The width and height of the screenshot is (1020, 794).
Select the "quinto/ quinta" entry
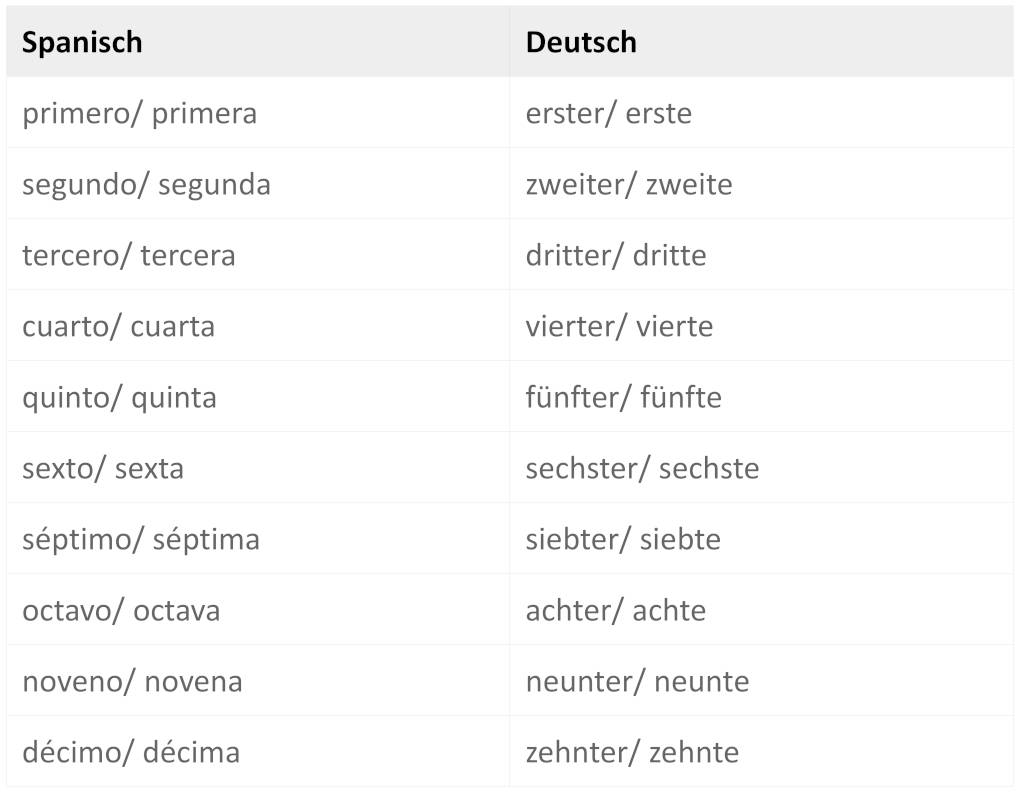pyautogui.click(x=119, y=397)
